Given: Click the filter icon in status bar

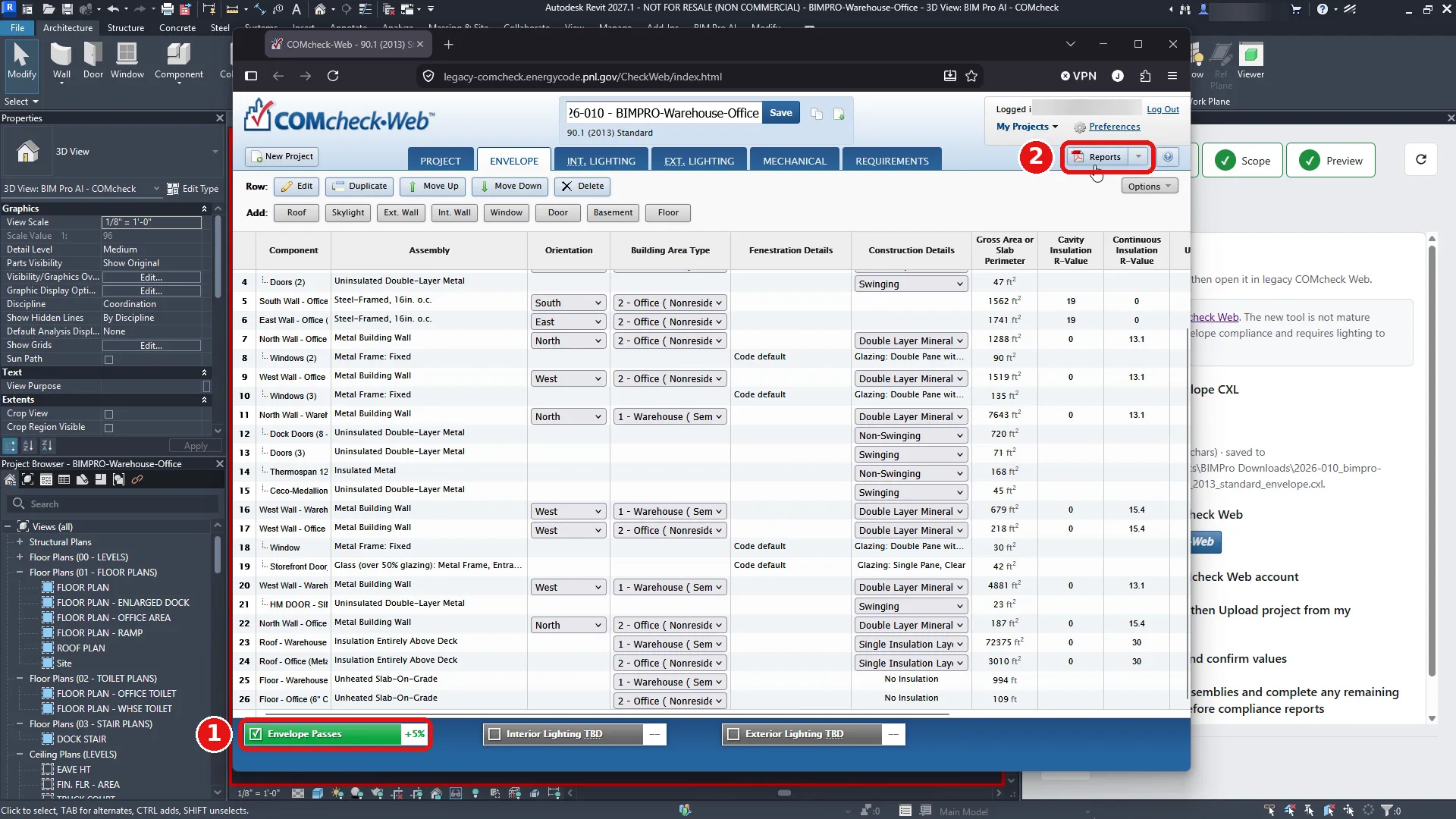Looking at the screenshot, I should click(1387, 811).
